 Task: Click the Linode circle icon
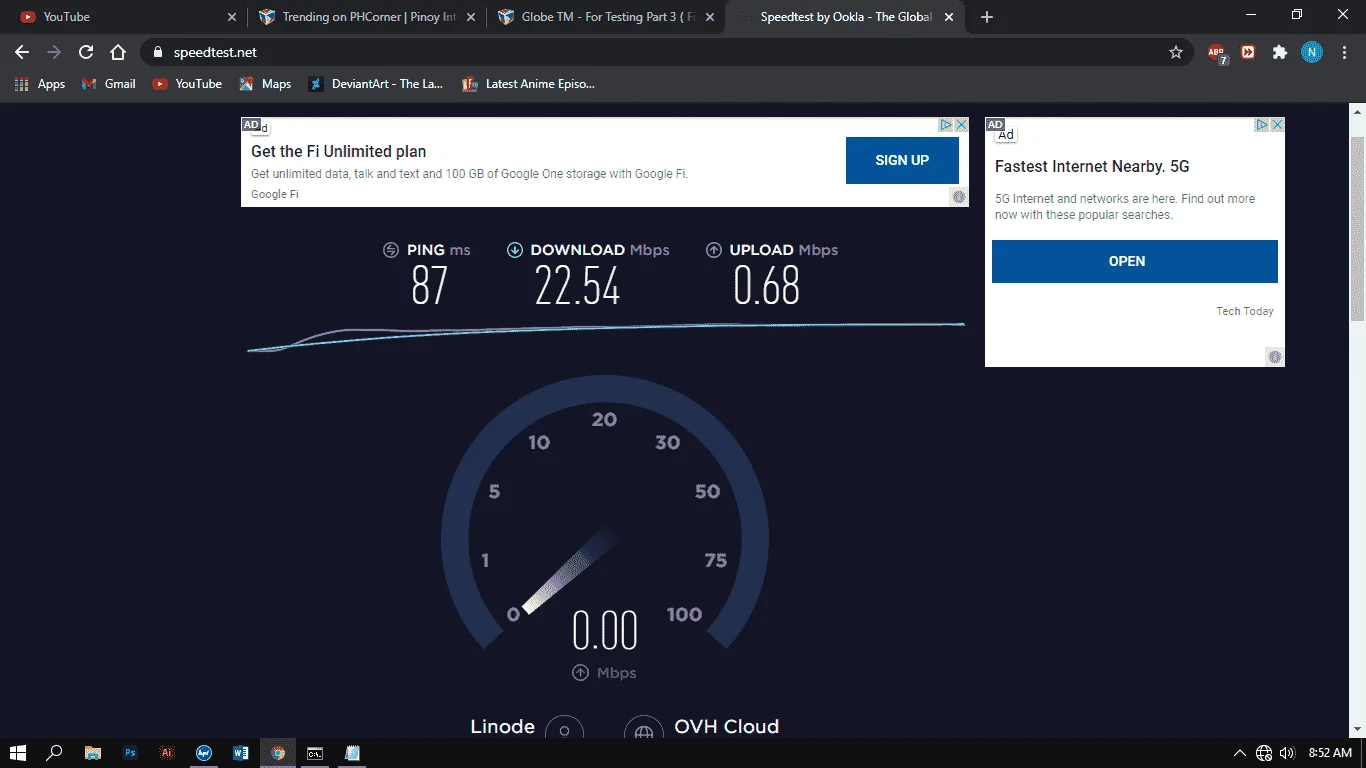[x=564, y=730]
